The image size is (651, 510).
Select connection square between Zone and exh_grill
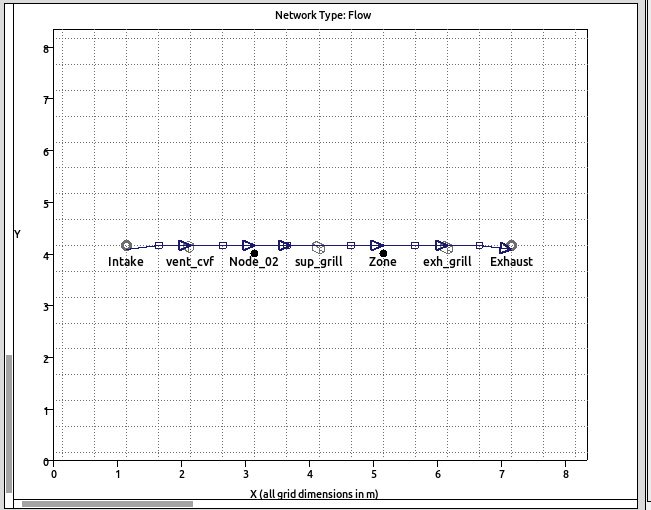pos(415,245)
